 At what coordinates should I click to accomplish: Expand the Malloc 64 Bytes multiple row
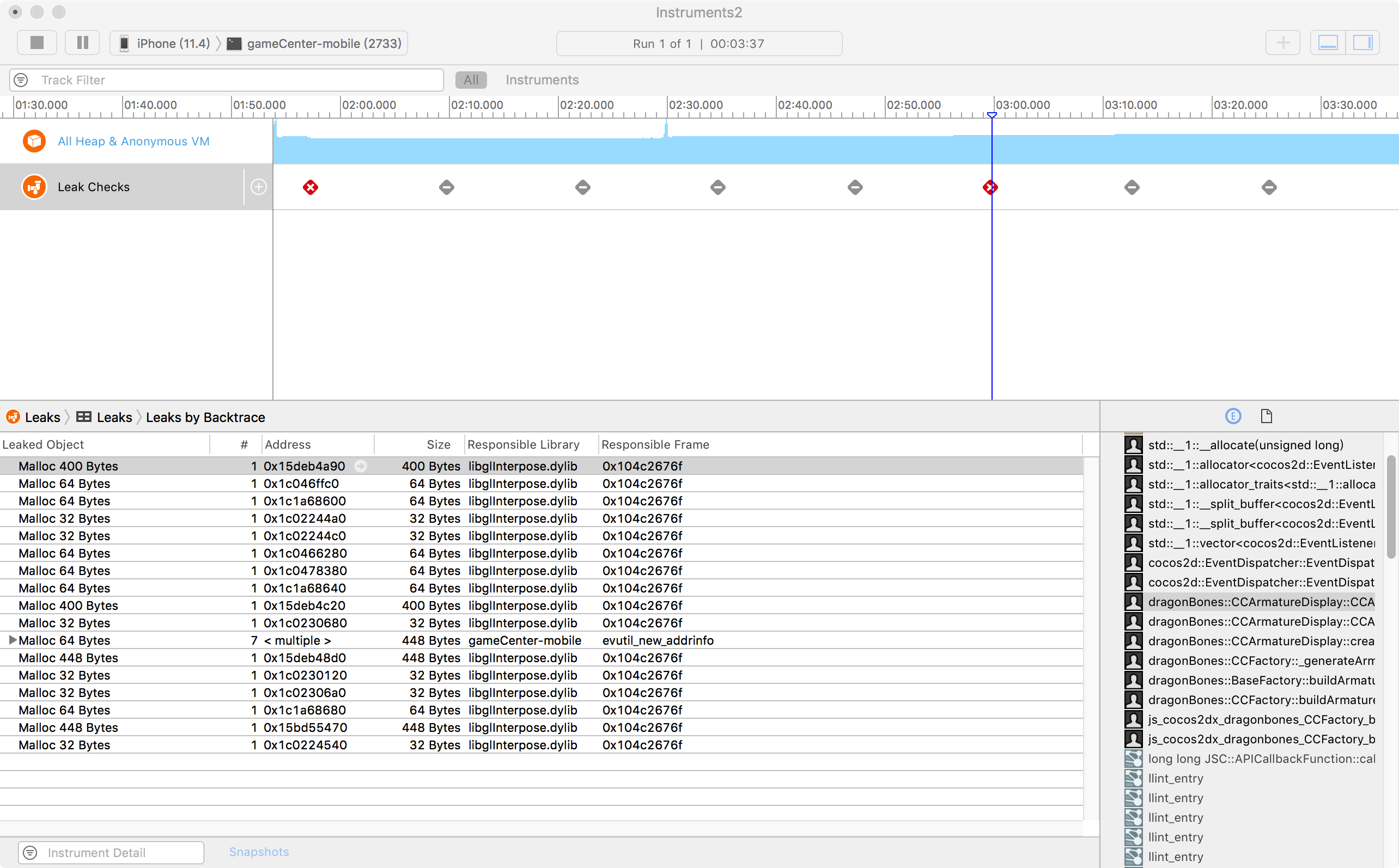point(12,640)
